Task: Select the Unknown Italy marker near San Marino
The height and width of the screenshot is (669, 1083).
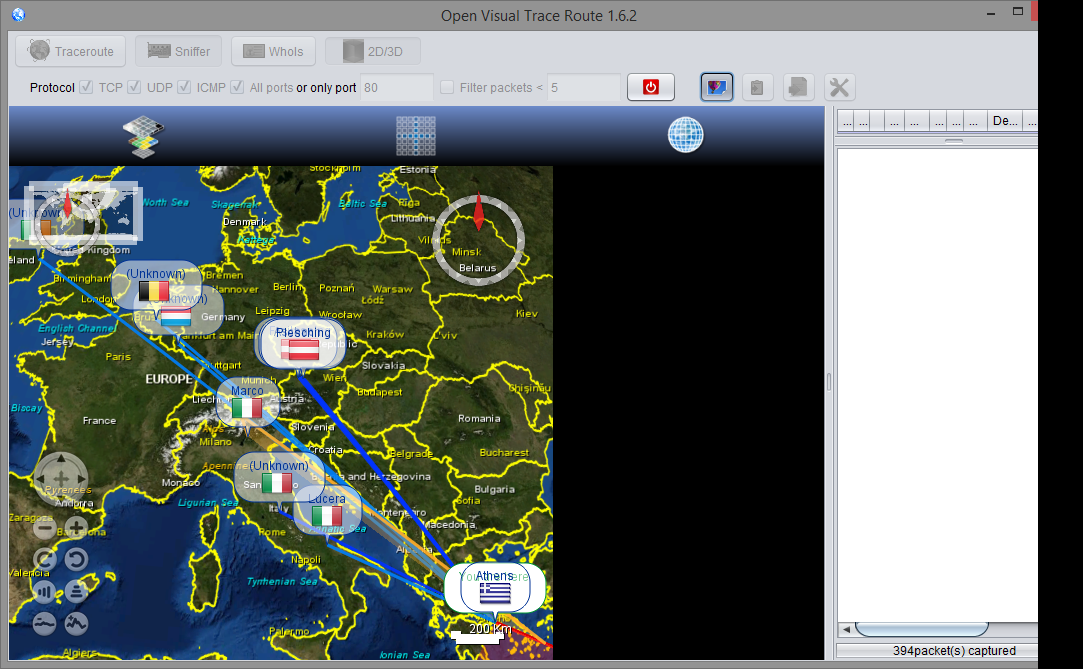Action: tap(278, 476)
